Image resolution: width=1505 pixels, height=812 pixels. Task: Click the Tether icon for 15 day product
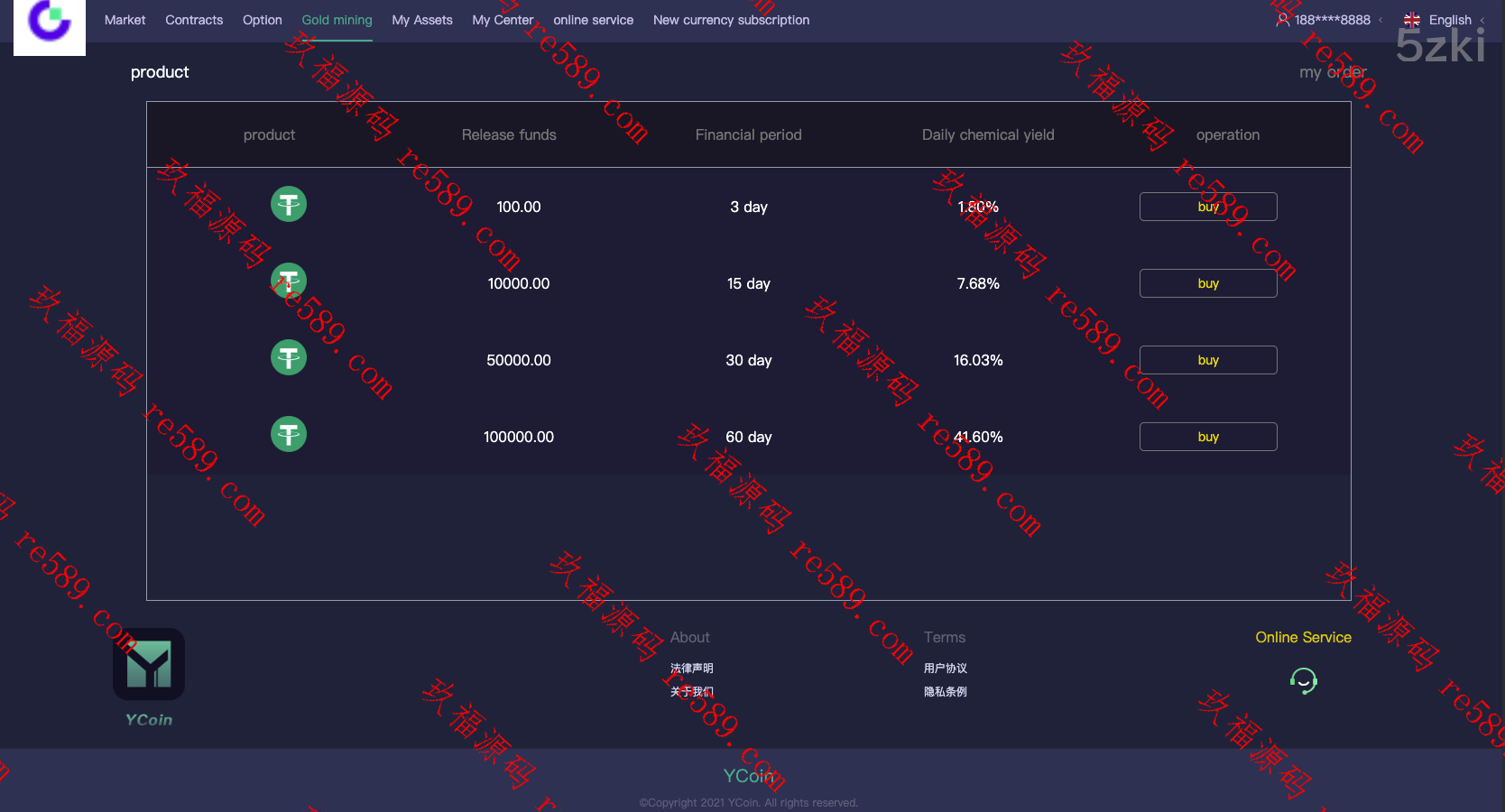pos(289,281)
